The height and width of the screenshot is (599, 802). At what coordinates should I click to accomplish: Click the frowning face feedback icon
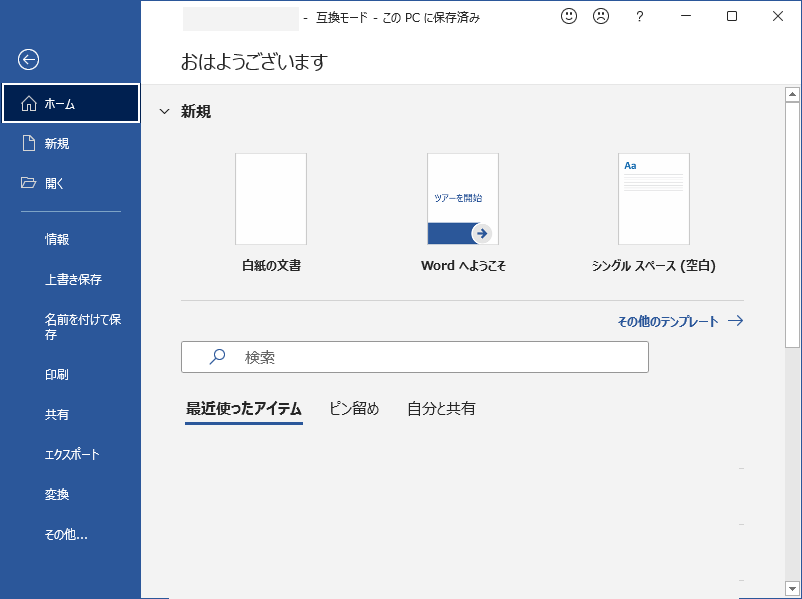point(601,16)
